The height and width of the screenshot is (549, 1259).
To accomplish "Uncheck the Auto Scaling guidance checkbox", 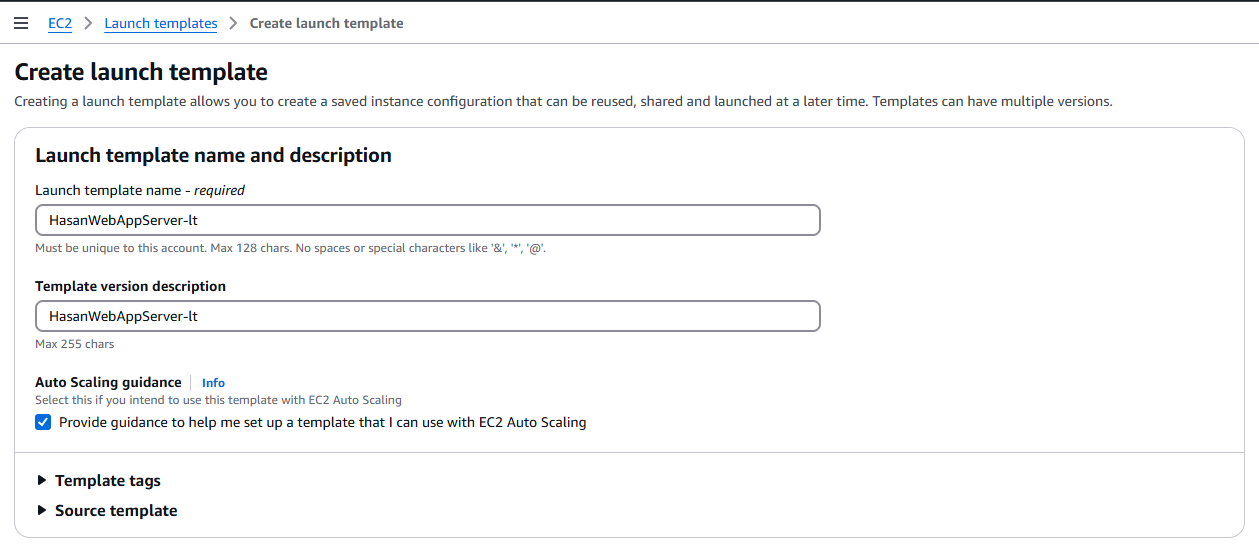I will point(43,422).
